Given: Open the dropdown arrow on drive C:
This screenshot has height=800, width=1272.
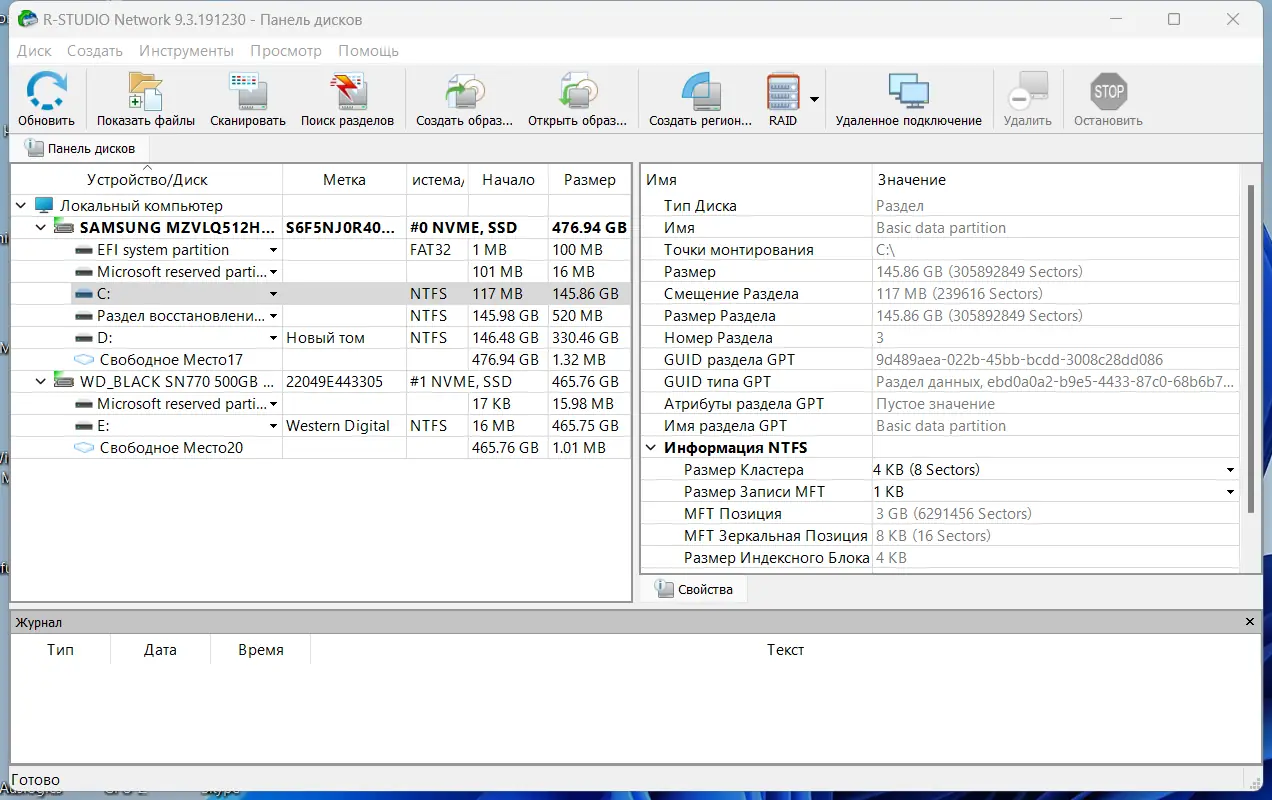Looking at the screenshot, I should 272,293.
